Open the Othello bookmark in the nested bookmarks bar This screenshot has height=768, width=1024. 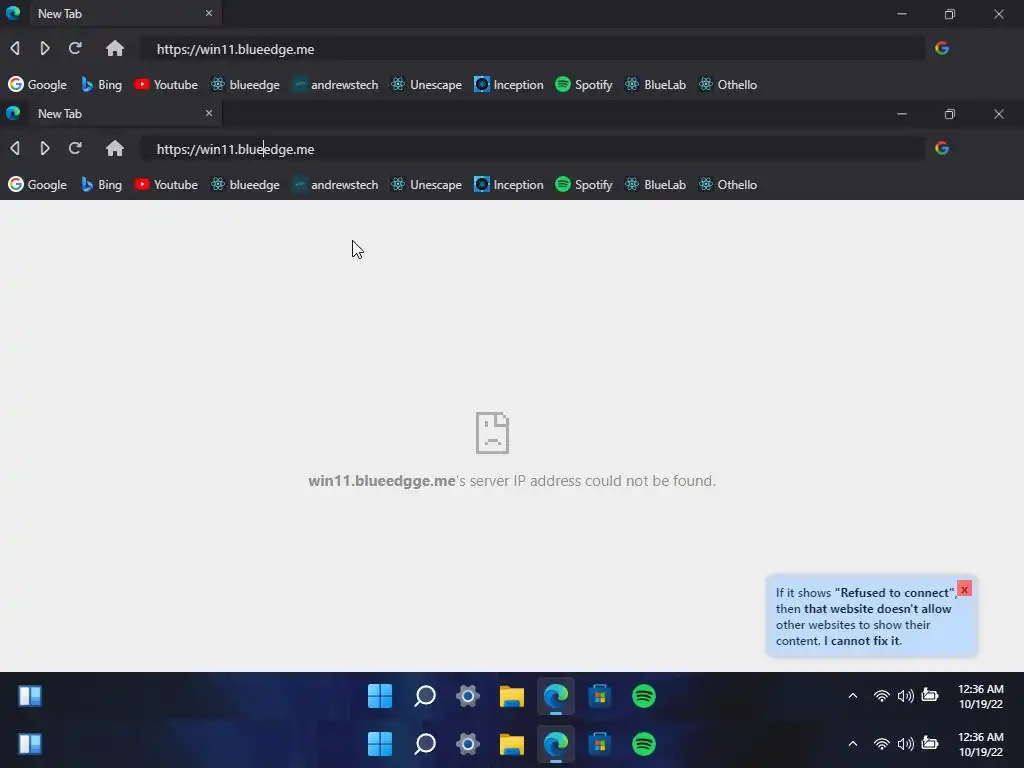[x=728, y=184]
